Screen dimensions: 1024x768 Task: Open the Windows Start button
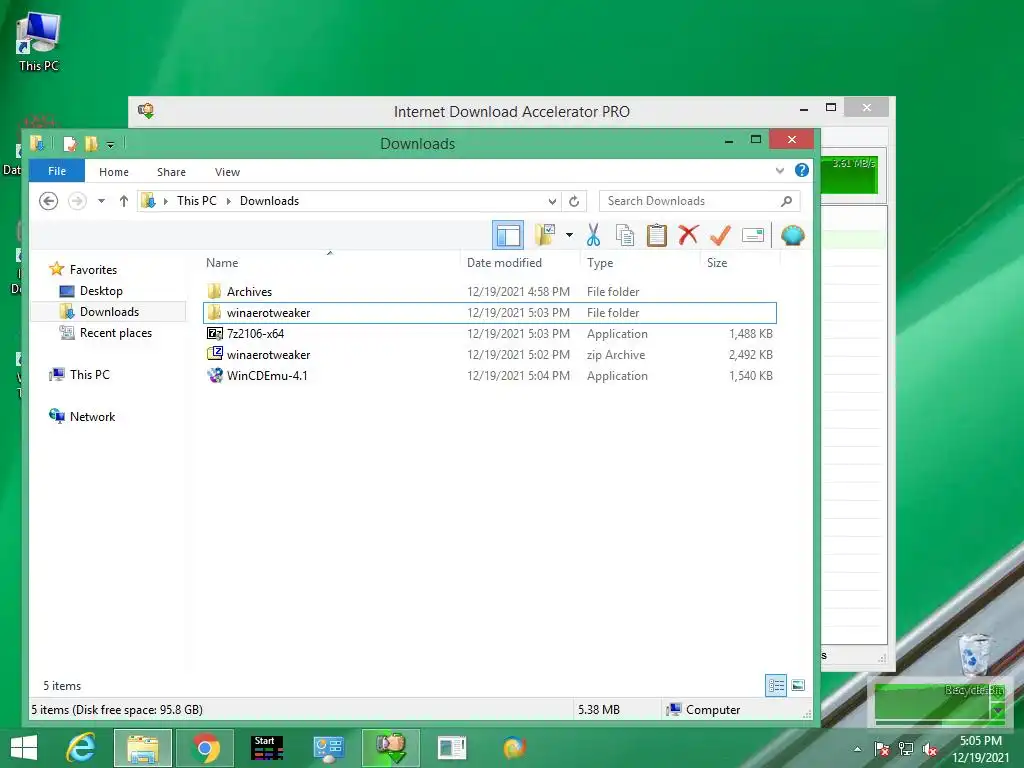pyautogui.click(x=24, y=748)
